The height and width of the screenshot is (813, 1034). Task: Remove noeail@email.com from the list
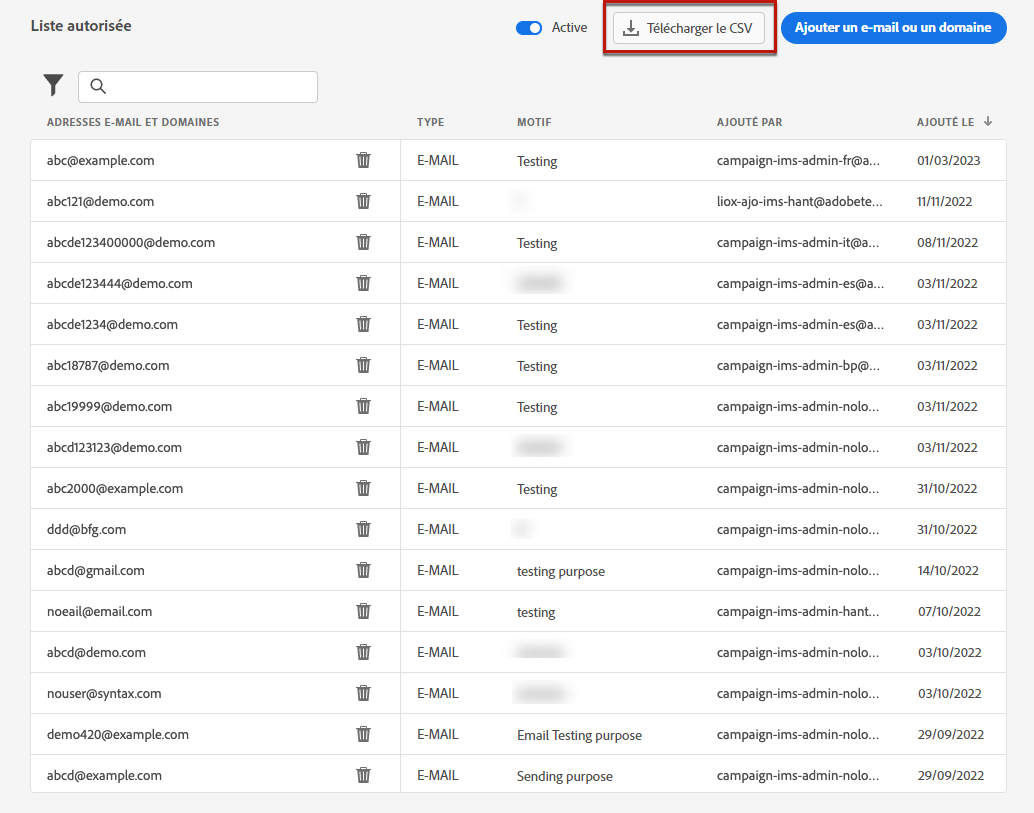pyautogui.click(x=364, y=611)
